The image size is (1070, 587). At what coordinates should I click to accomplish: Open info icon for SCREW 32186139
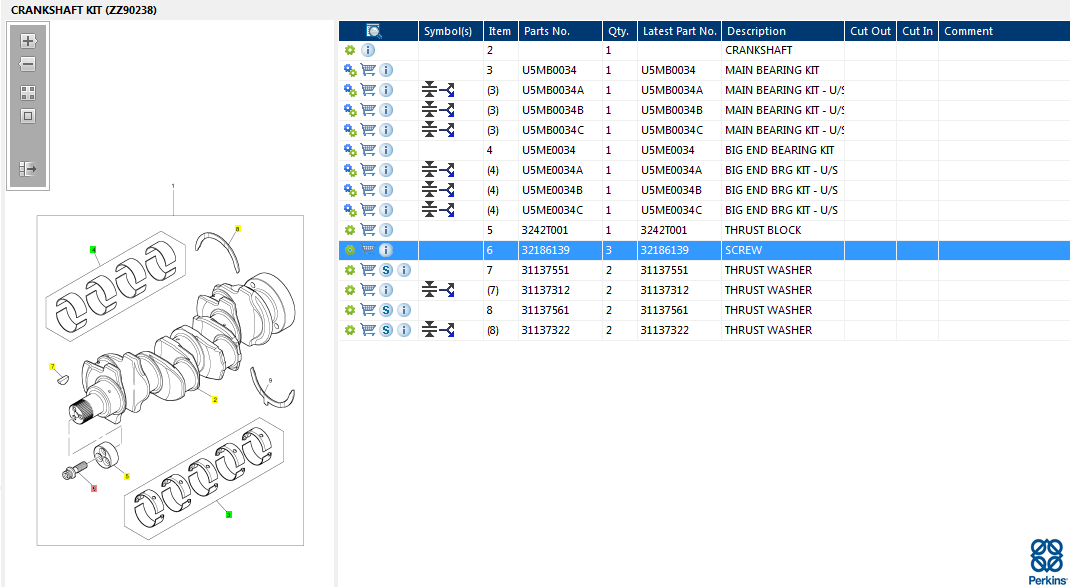tap(386, 250)
